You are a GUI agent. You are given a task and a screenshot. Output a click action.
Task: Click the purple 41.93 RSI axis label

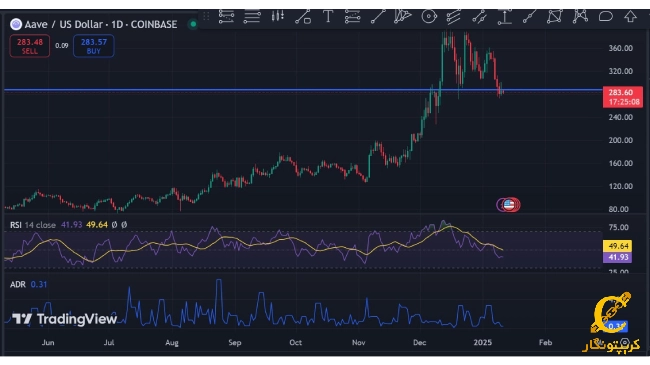(x=618, y=257)
